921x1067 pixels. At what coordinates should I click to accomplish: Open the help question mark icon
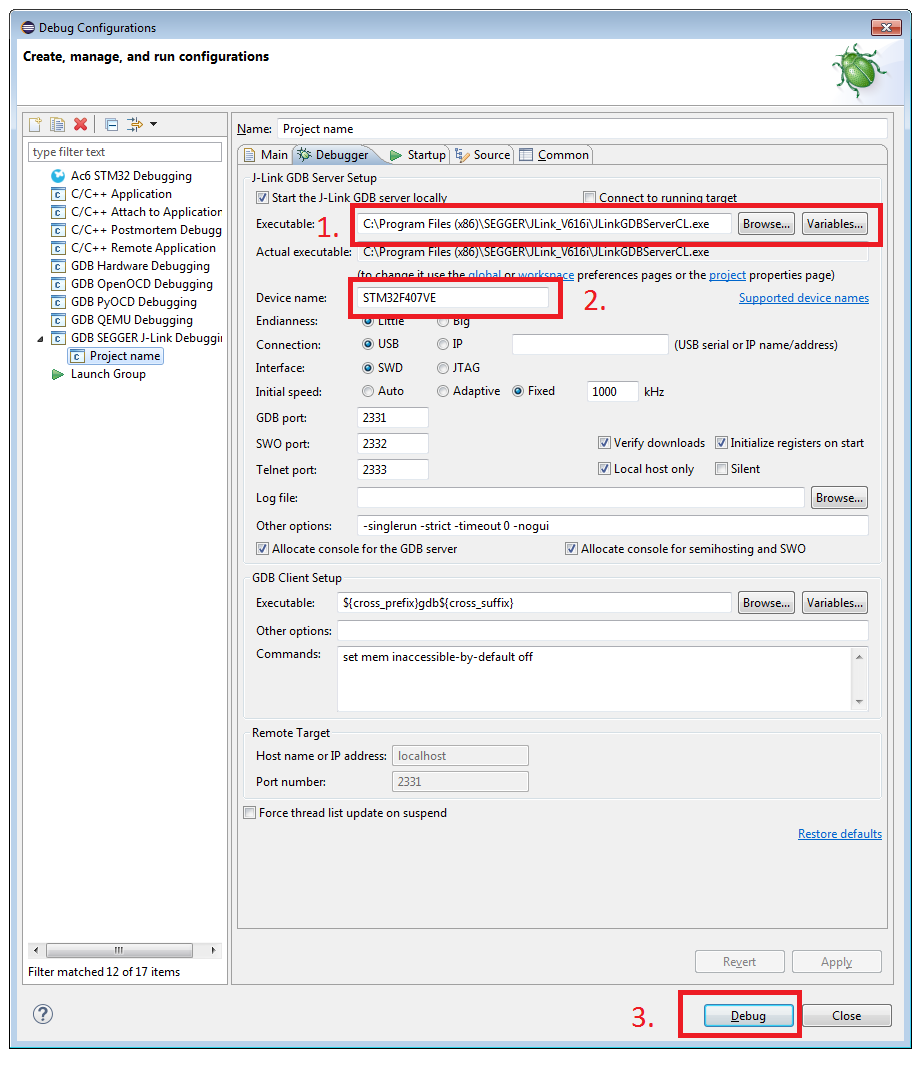[x=42, y=1014]
